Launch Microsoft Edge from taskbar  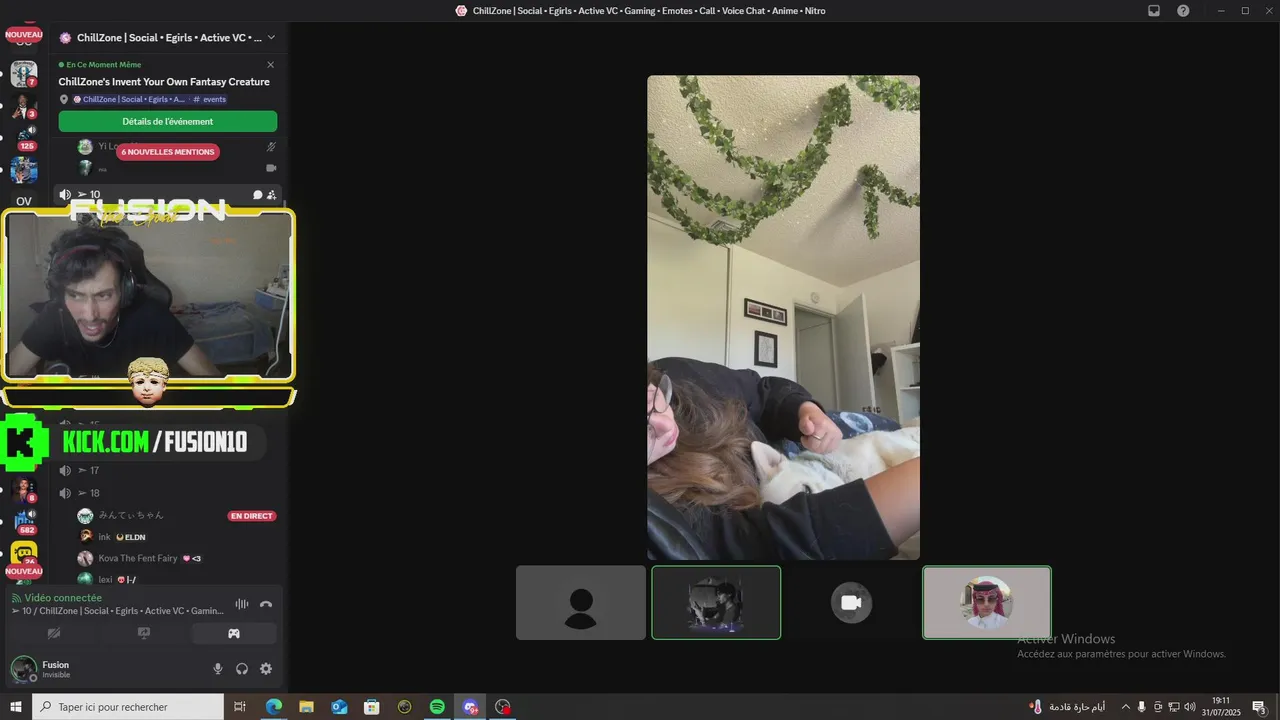pyautogui.click(x=274, y=707)
